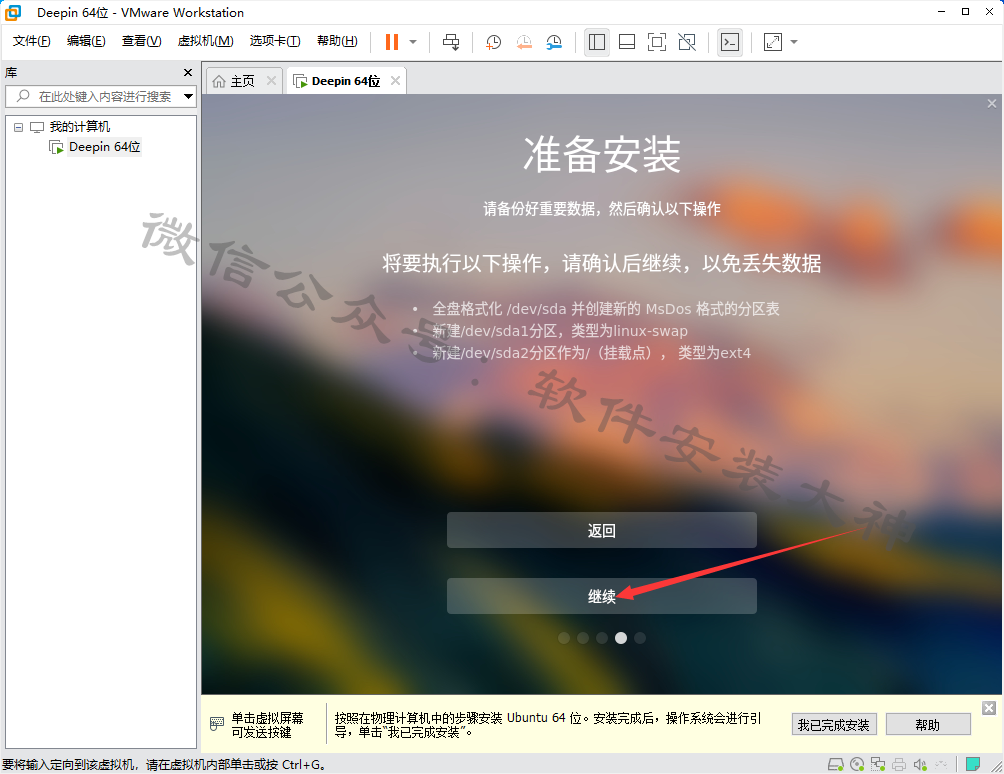Open the snapshot manager

pos(554,42)
